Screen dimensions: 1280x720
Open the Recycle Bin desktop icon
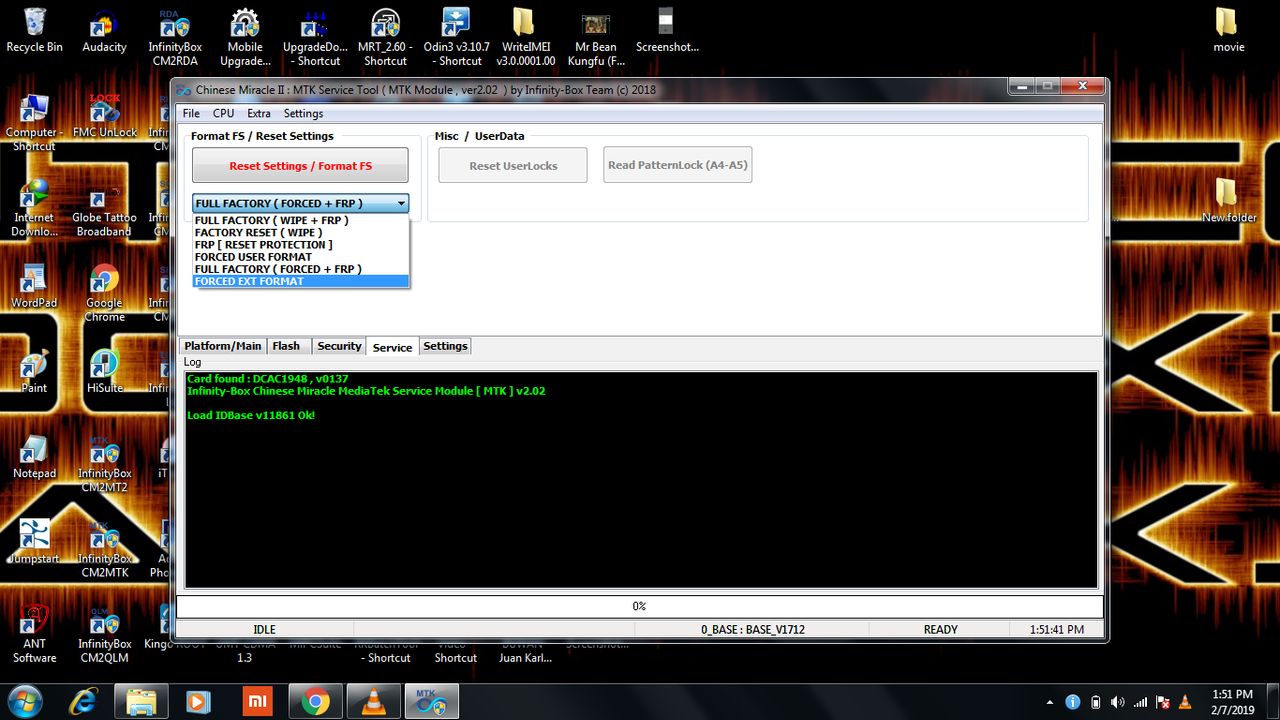(x=34, y=30)
